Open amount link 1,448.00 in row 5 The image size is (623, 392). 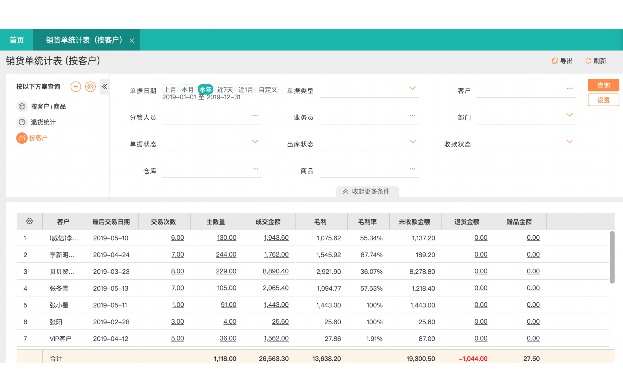pos(276,305)
